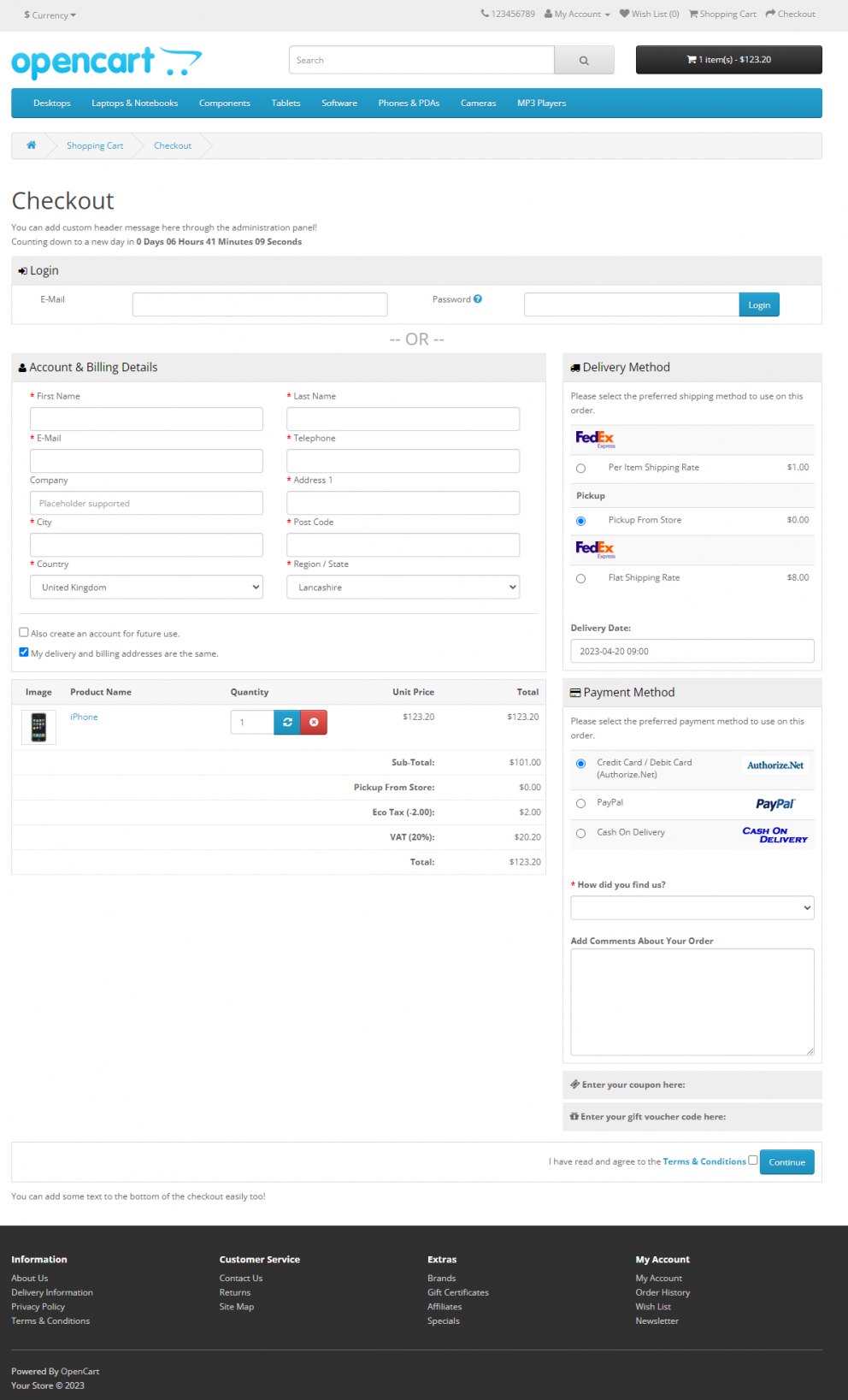Screen dimensions: 848x1400
Task: Open the iPhone product thumbnail
Action: click(x=38, y=727)
